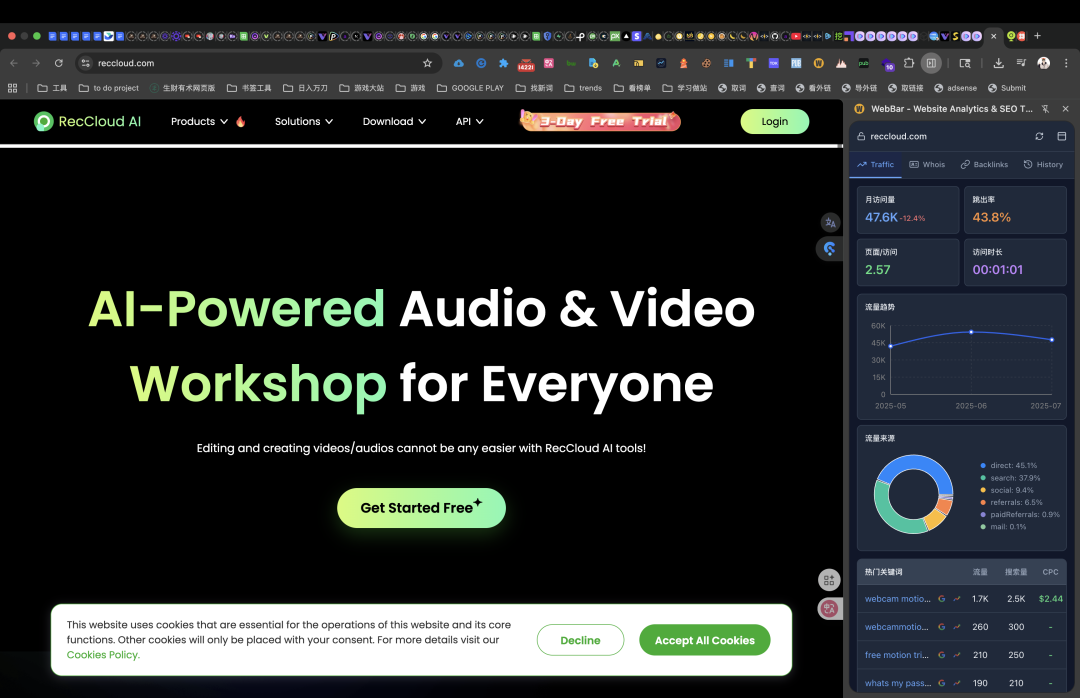Click the free motion tri... keyword
This screenshot has width=1080, height=698.
pyautogui.click(x=897, y=655)
